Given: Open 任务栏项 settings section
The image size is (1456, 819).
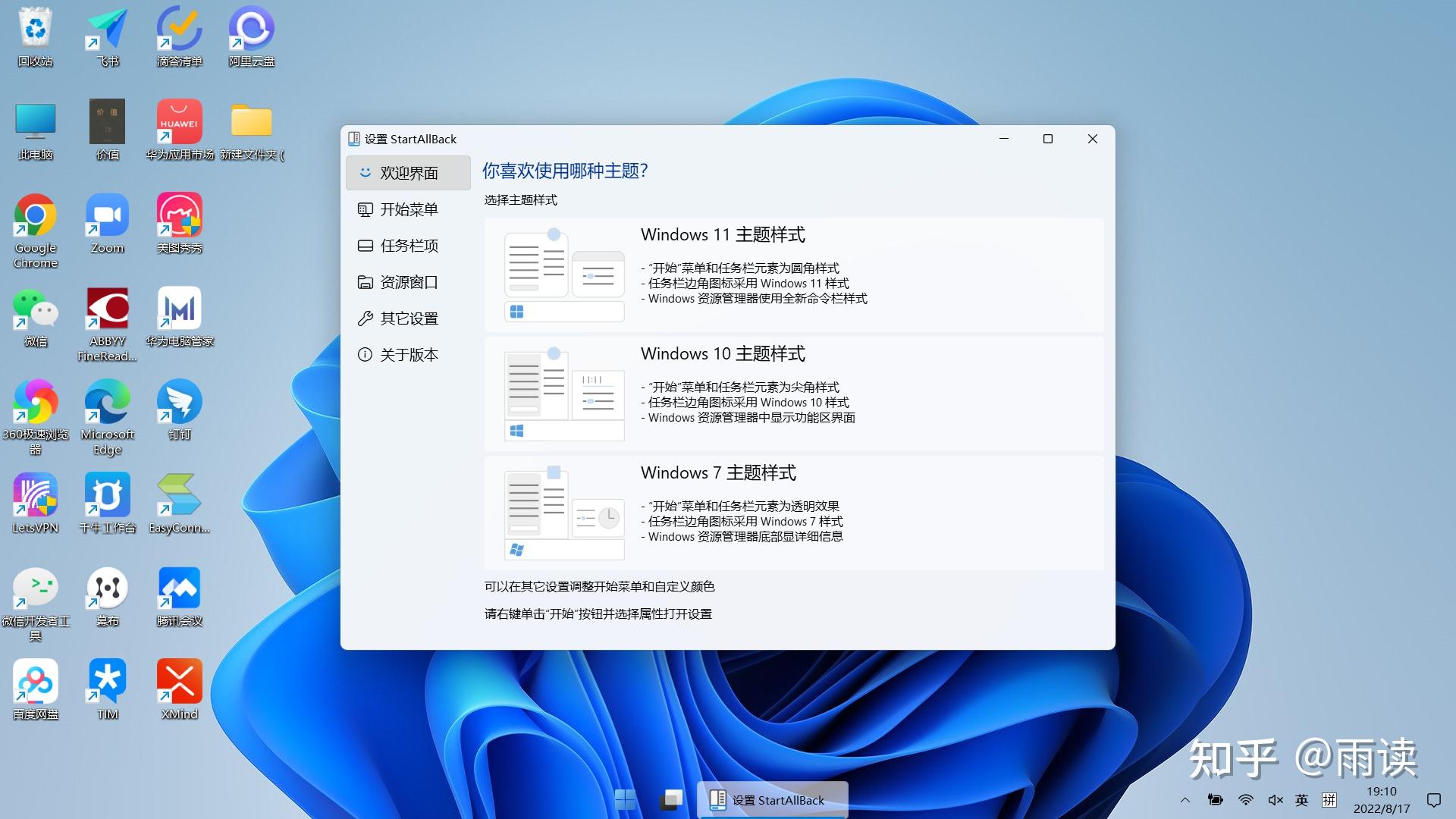Looking at the screenshot, I should pos(408,245).
